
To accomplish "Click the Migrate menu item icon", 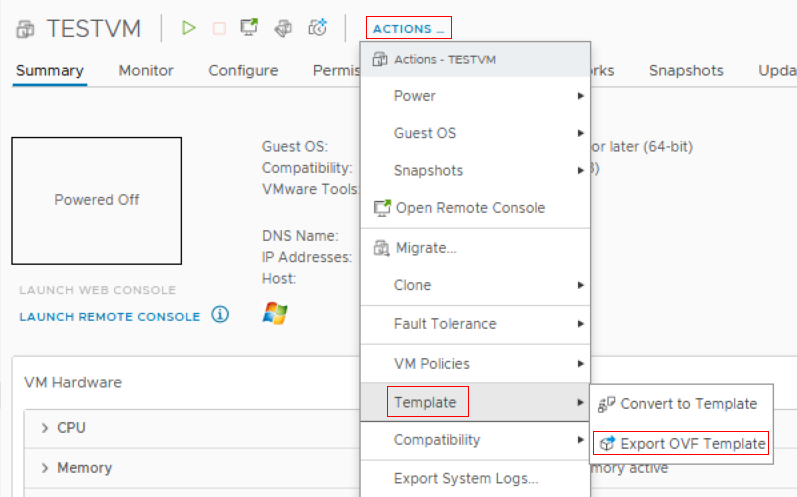I will tap(381, 248).
